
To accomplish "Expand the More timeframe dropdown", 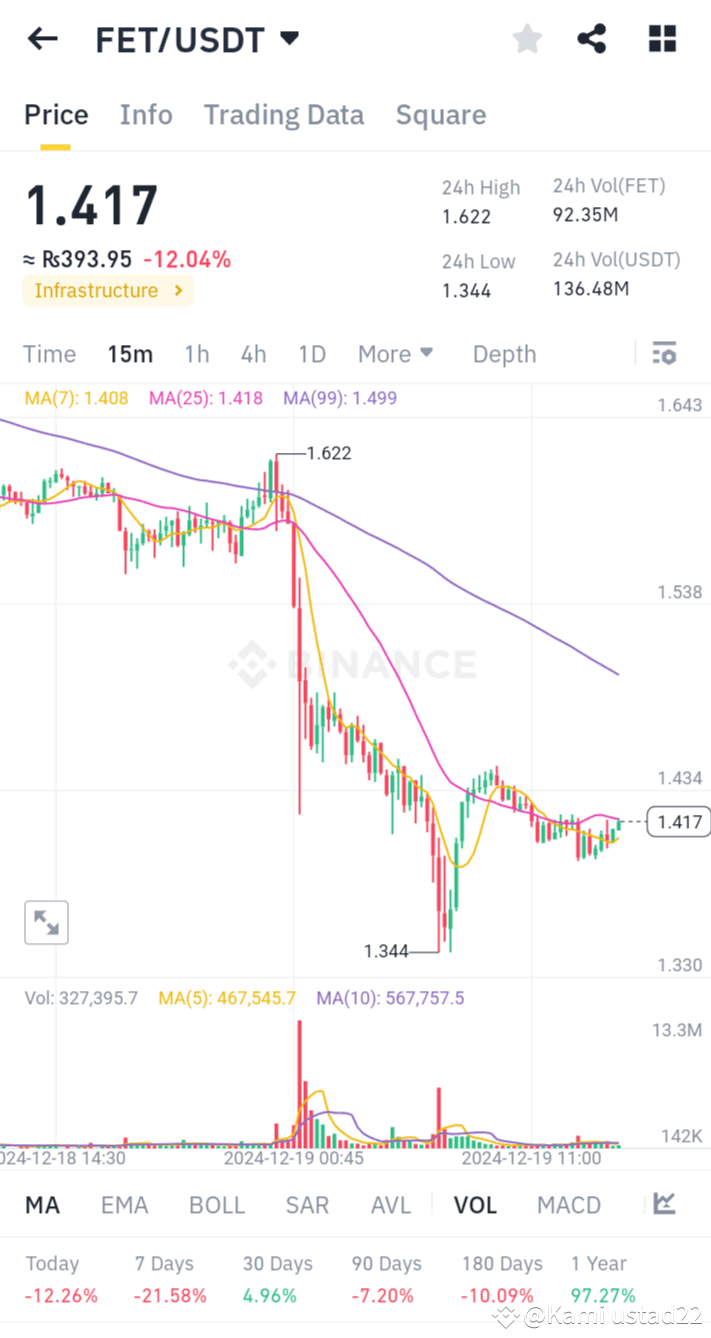I will tap(395, 353).
